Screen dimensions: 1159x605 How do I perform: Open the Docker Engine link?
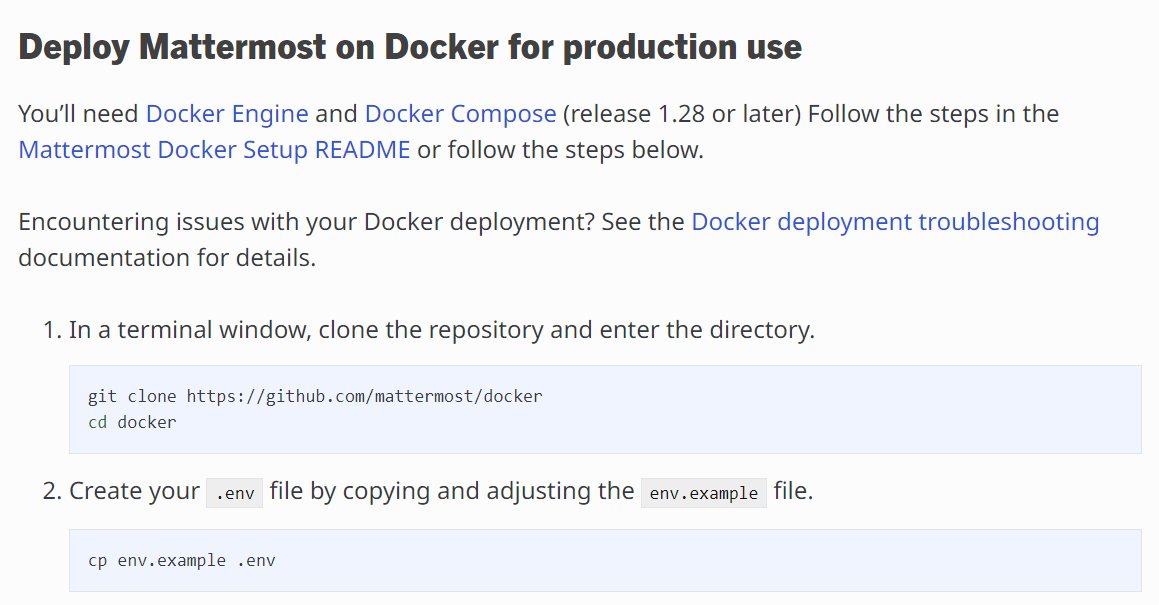tap(227, 114)
